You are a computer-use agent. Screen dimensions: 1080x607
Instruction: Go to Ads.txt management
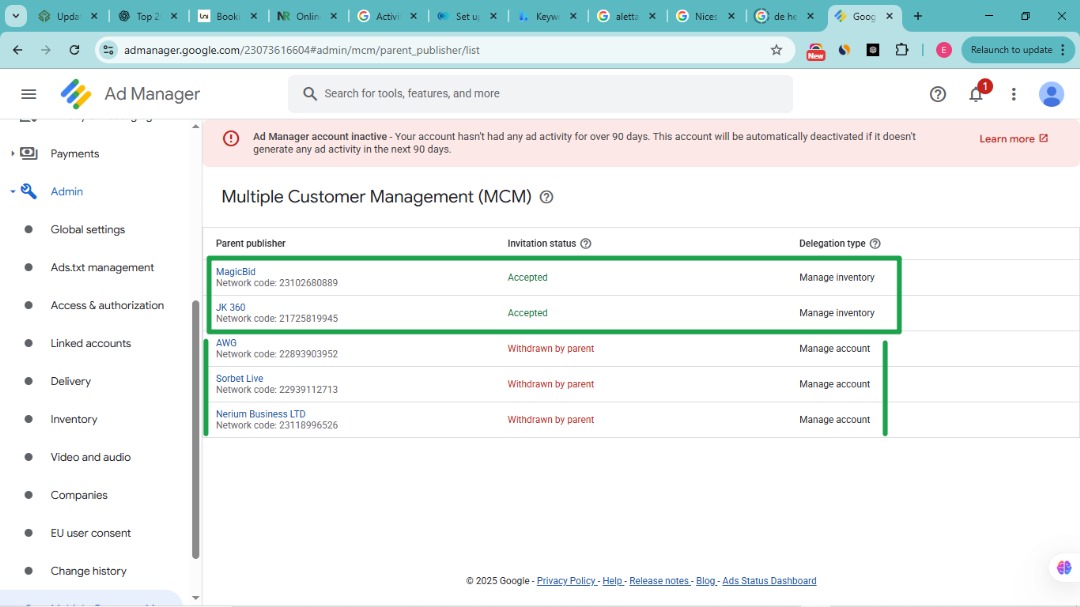pos(102,268)
